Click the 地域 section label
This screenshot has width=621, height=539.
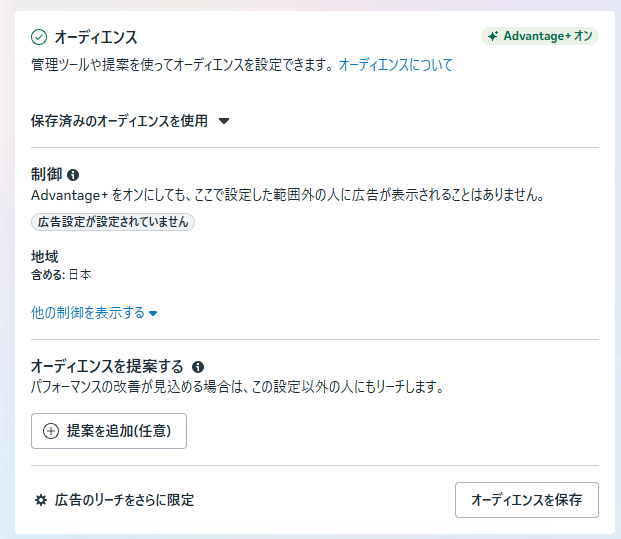point(45,256)
